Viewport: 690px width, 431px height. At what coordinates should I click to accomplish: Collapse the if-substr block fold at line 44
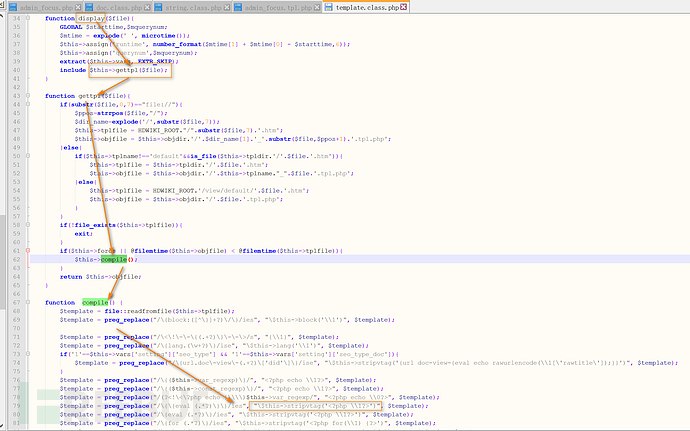(x=28, y=104)
